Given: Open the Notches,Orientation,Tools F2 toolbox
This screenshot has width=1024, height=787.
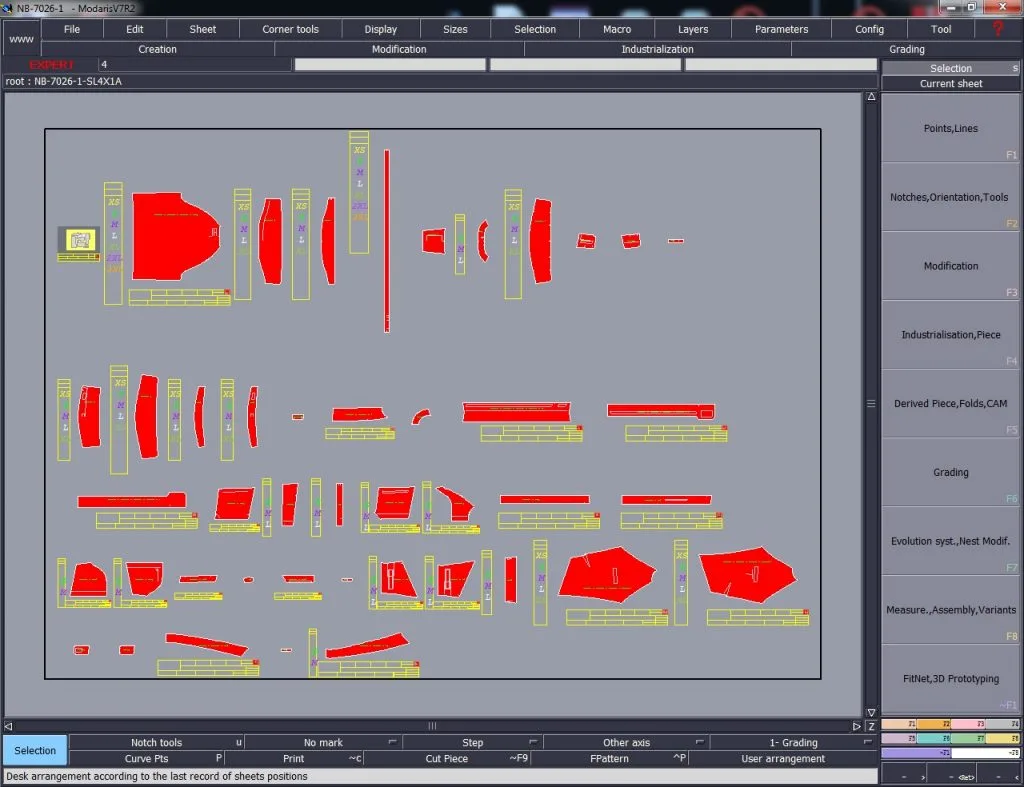Looking at the screenshot, I should click(950, 197).
